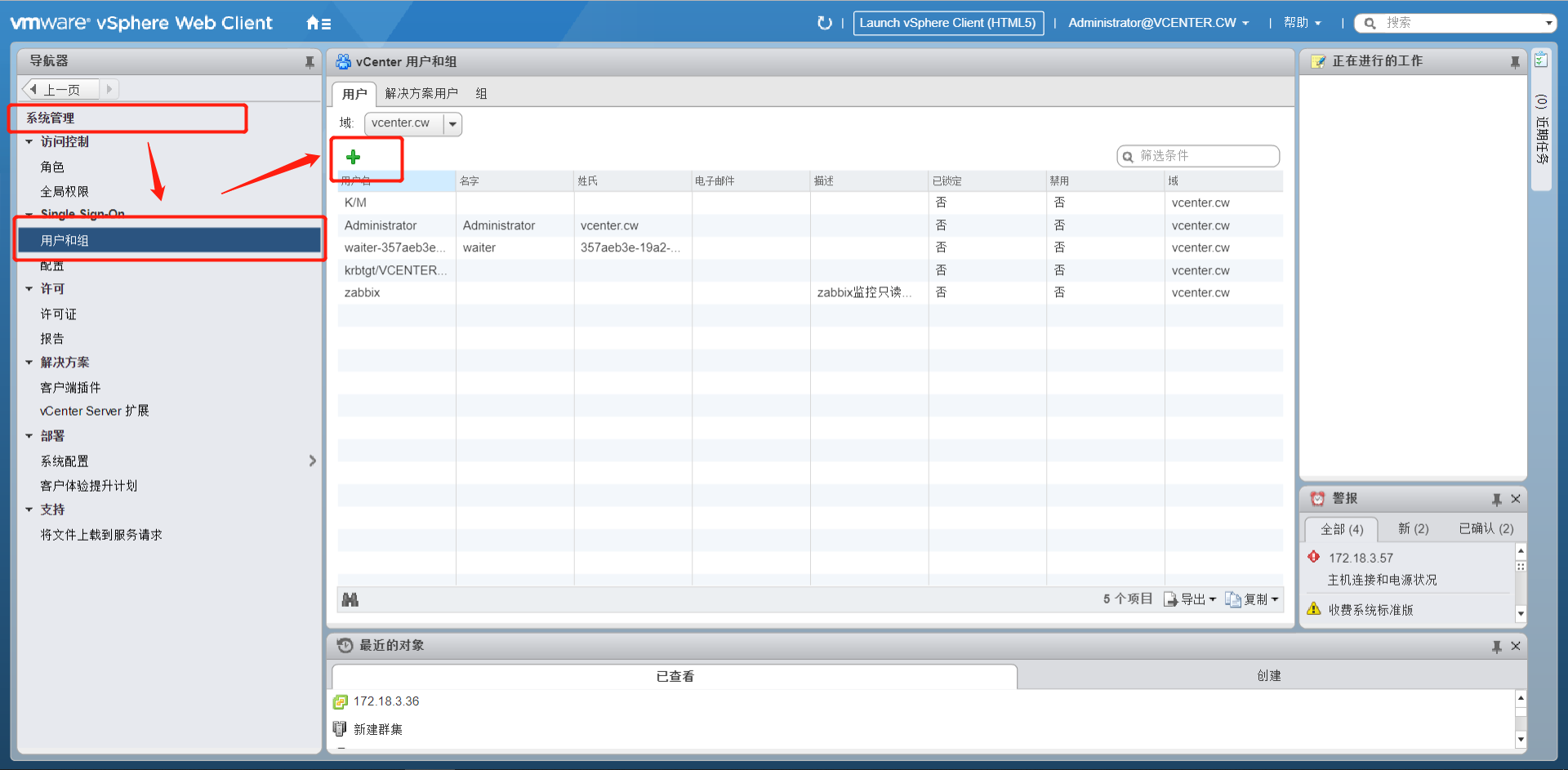Click the 新建群集 cluster icon
The image size is (1568, 770).
[340, 728]
